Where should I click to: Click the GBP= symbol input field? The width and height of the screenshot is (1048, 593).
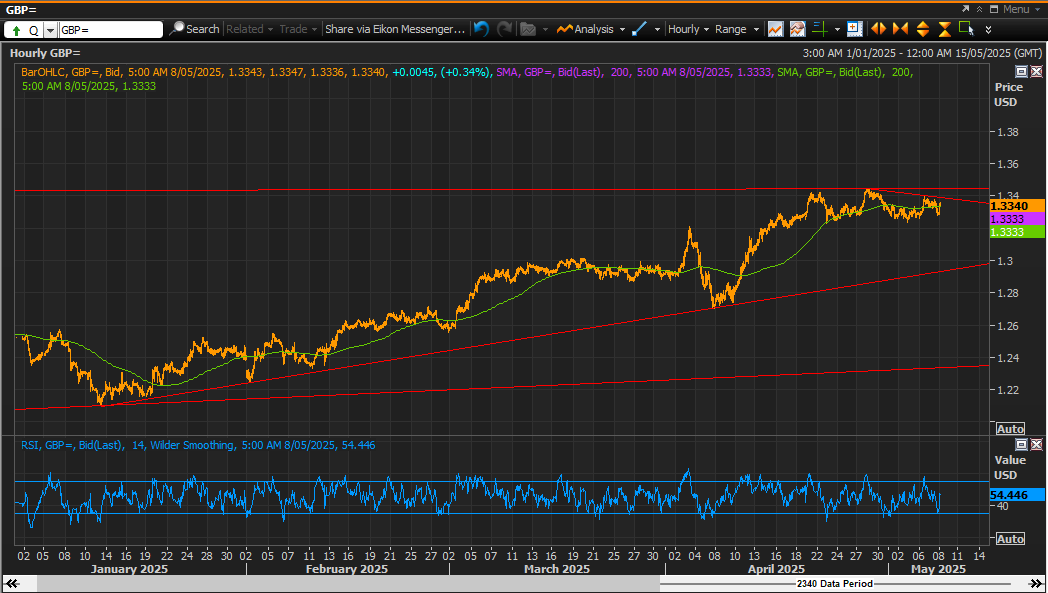110,29
